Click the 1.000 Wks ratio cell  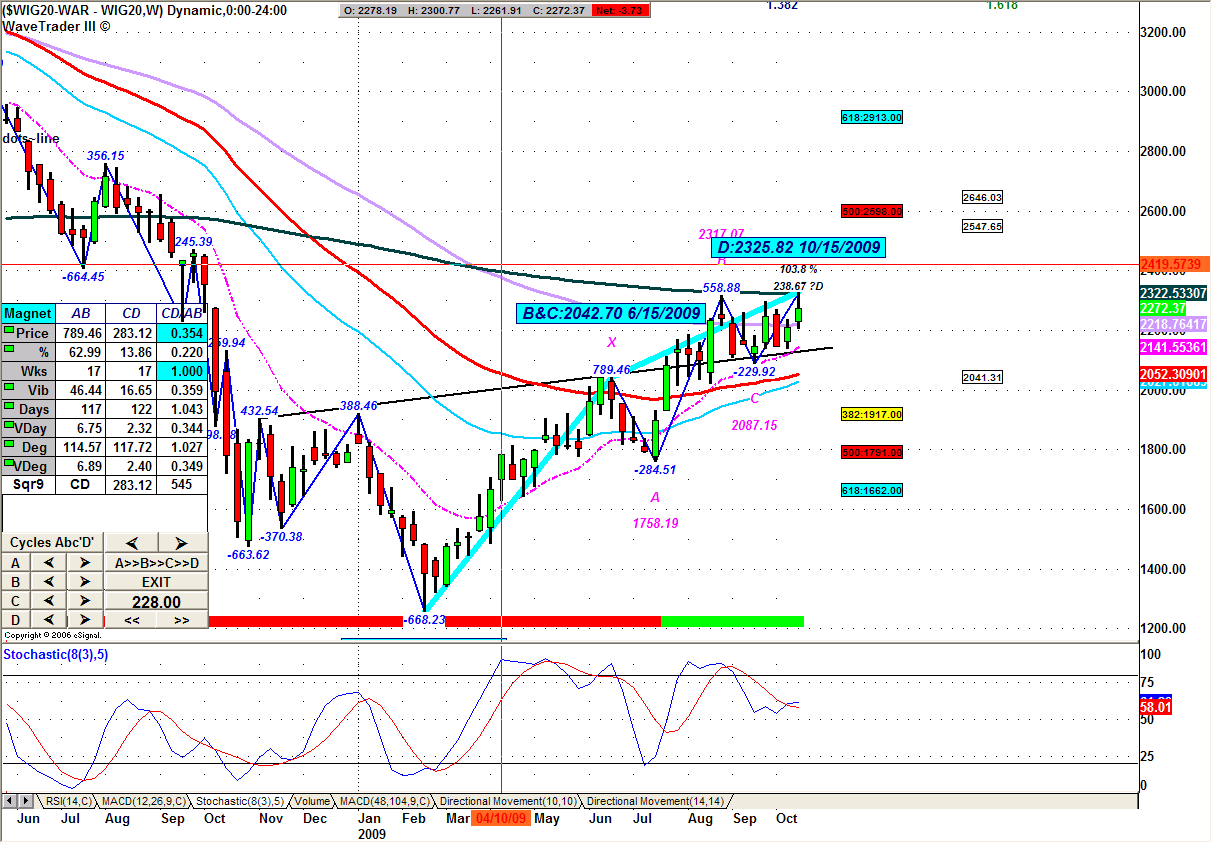point(182,371)
